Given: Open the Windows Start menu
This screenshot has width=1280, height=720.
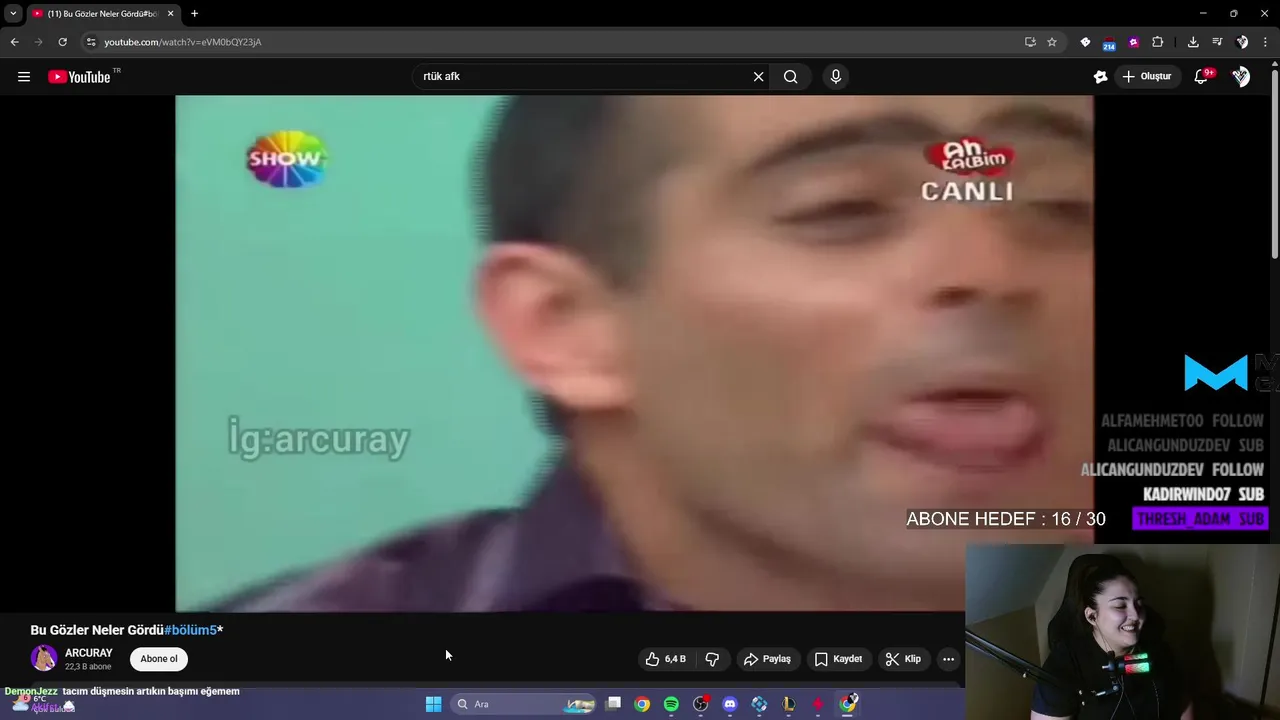Looking at the screenshot, I should pyautogui.click(x=433, y=704).
